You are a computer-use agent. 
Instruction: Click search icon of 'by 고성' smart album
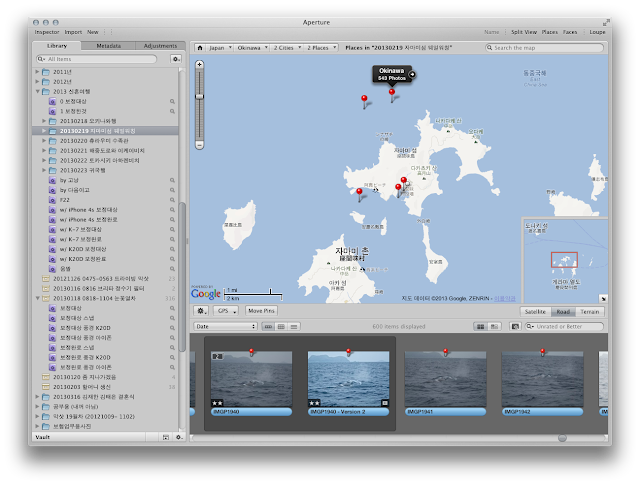[172, 180]
